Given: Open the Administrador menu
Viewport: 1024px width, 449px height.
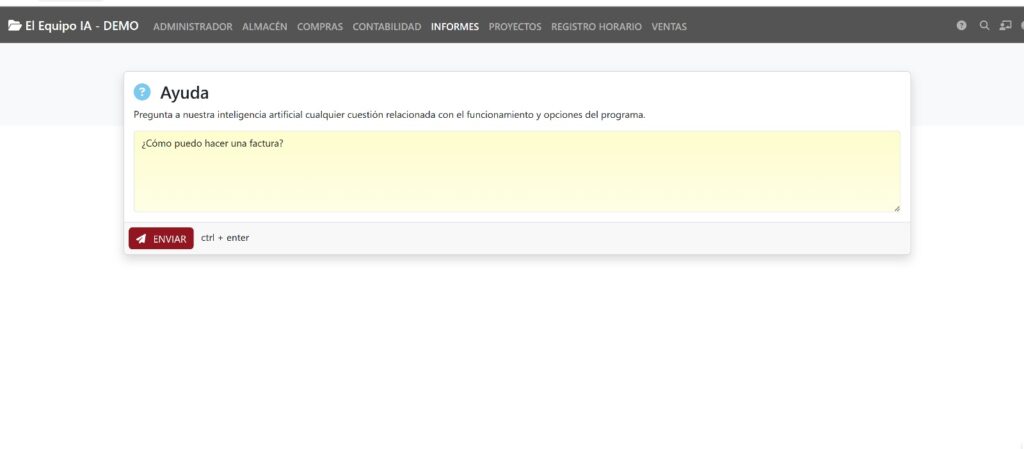Looking at the screenshot, I should click(x=193, y=27).
